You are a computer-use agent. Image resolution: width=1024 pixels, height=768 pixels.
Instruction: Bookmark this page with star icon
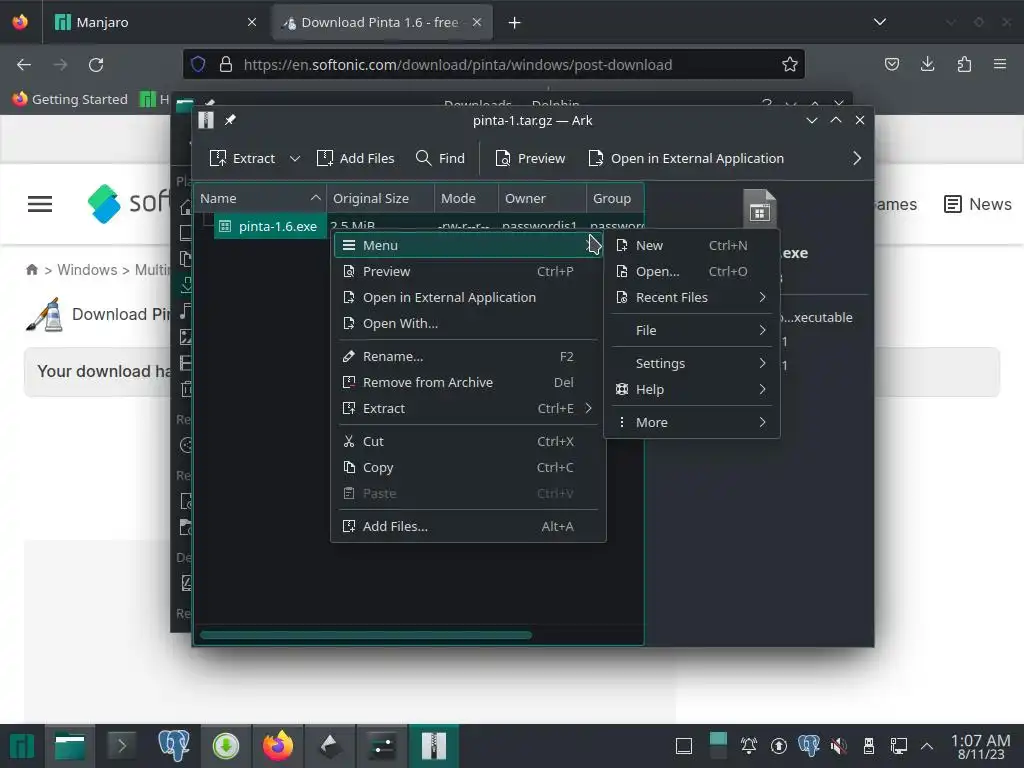pyautogui.click(x=790, y=65)
